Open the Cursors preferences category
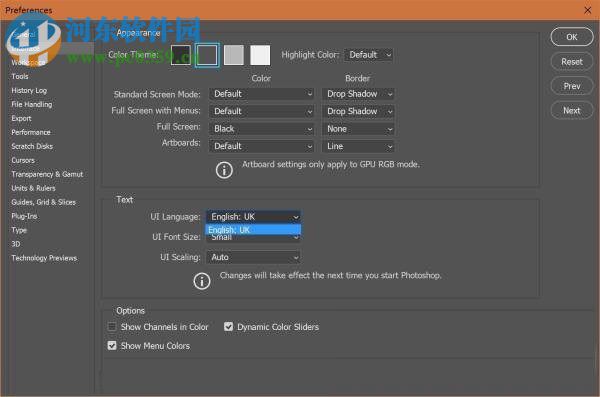This screenshot has height=397, width=600. point(23,160)
